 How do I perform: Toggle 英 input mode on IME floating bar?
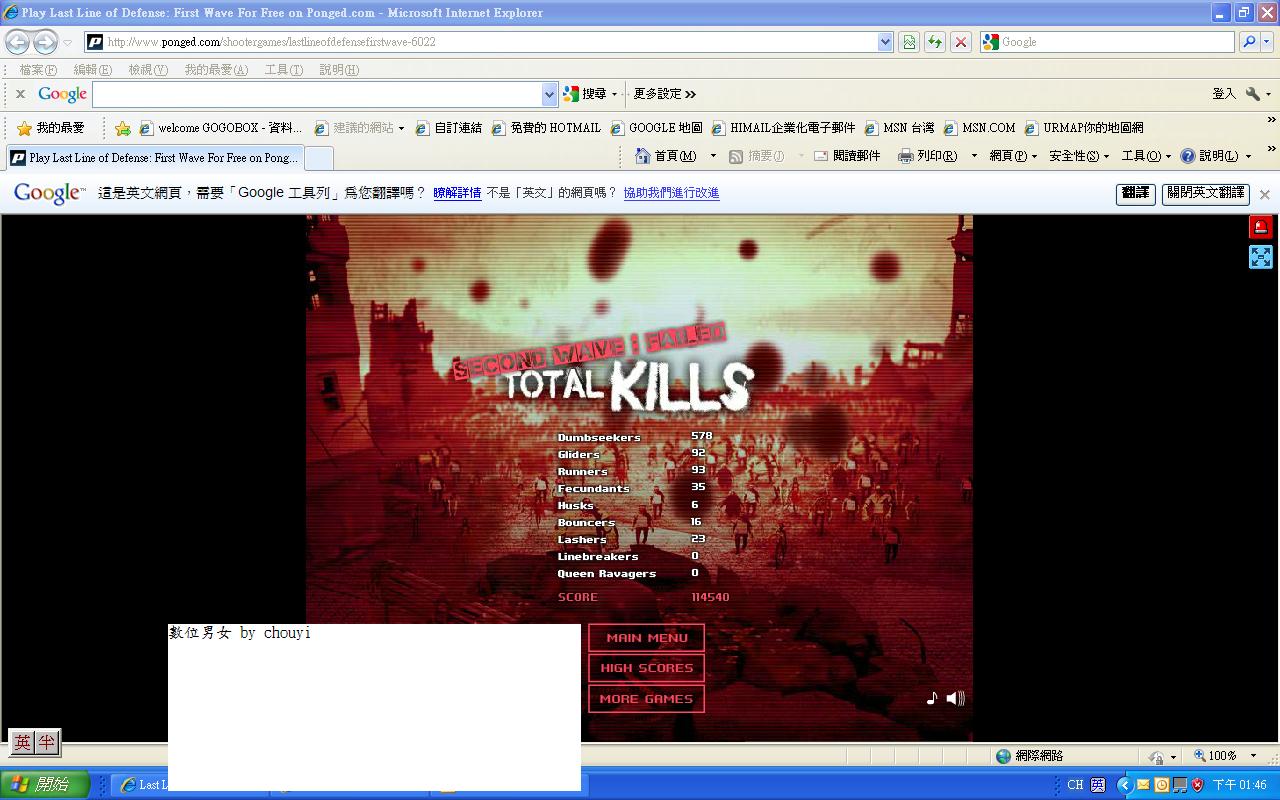point(22,742)
